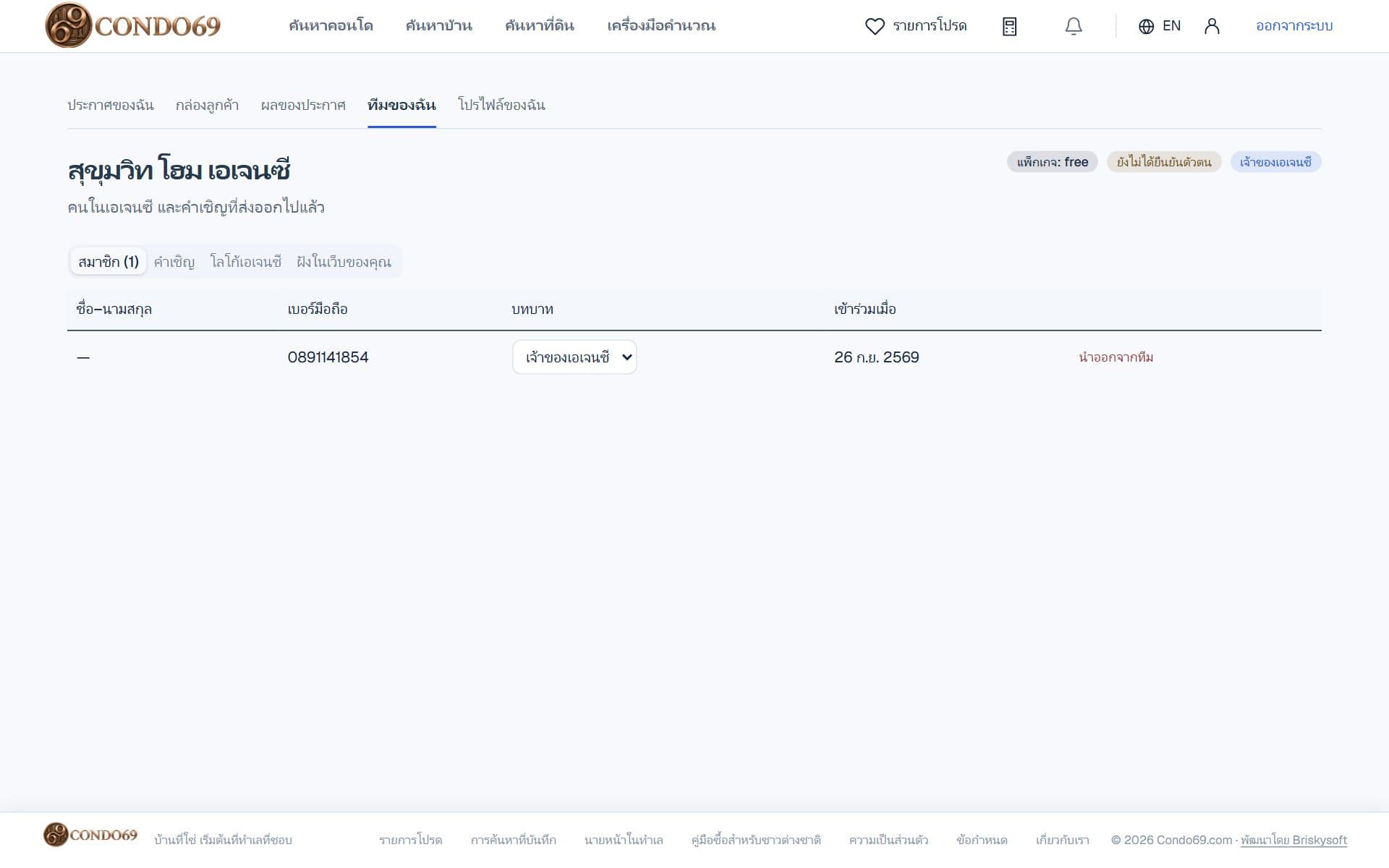
Task: Switch to โปรไฟล์ของฉัน tab
Action: [501, 105]
